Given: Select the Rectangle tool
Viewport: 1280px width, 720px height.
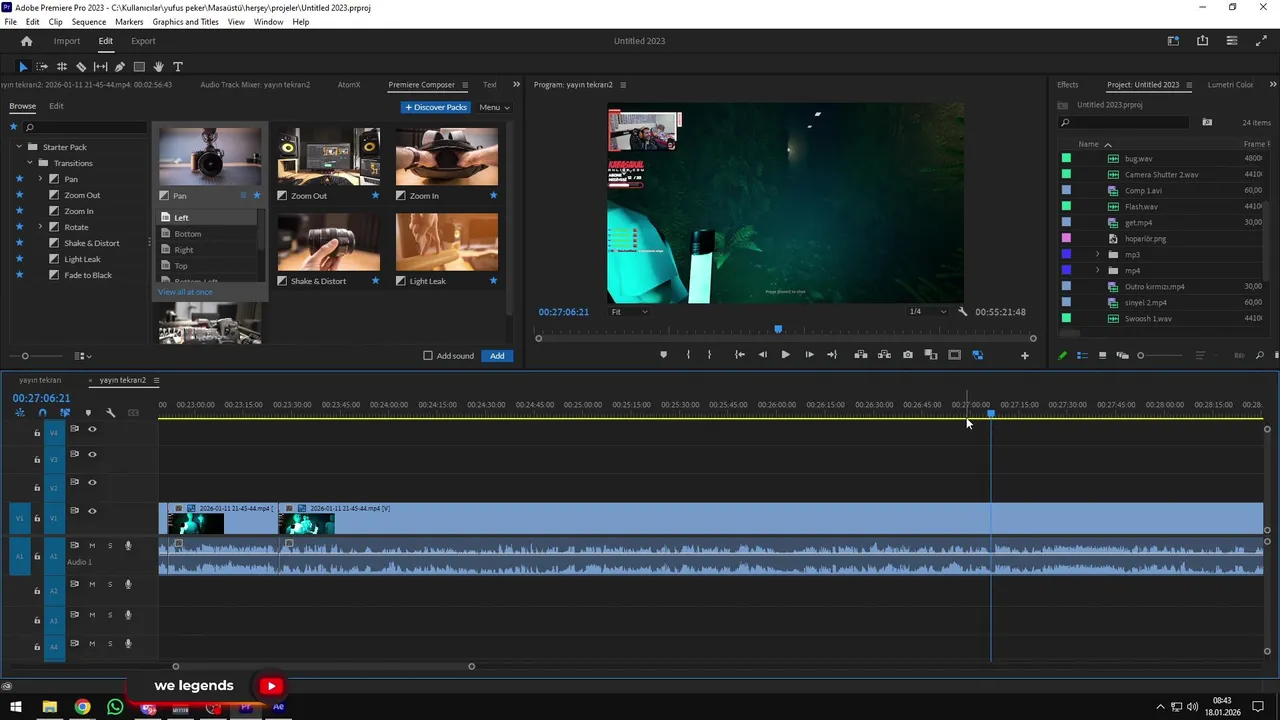Looking at the screenshot, I should 139,67.
